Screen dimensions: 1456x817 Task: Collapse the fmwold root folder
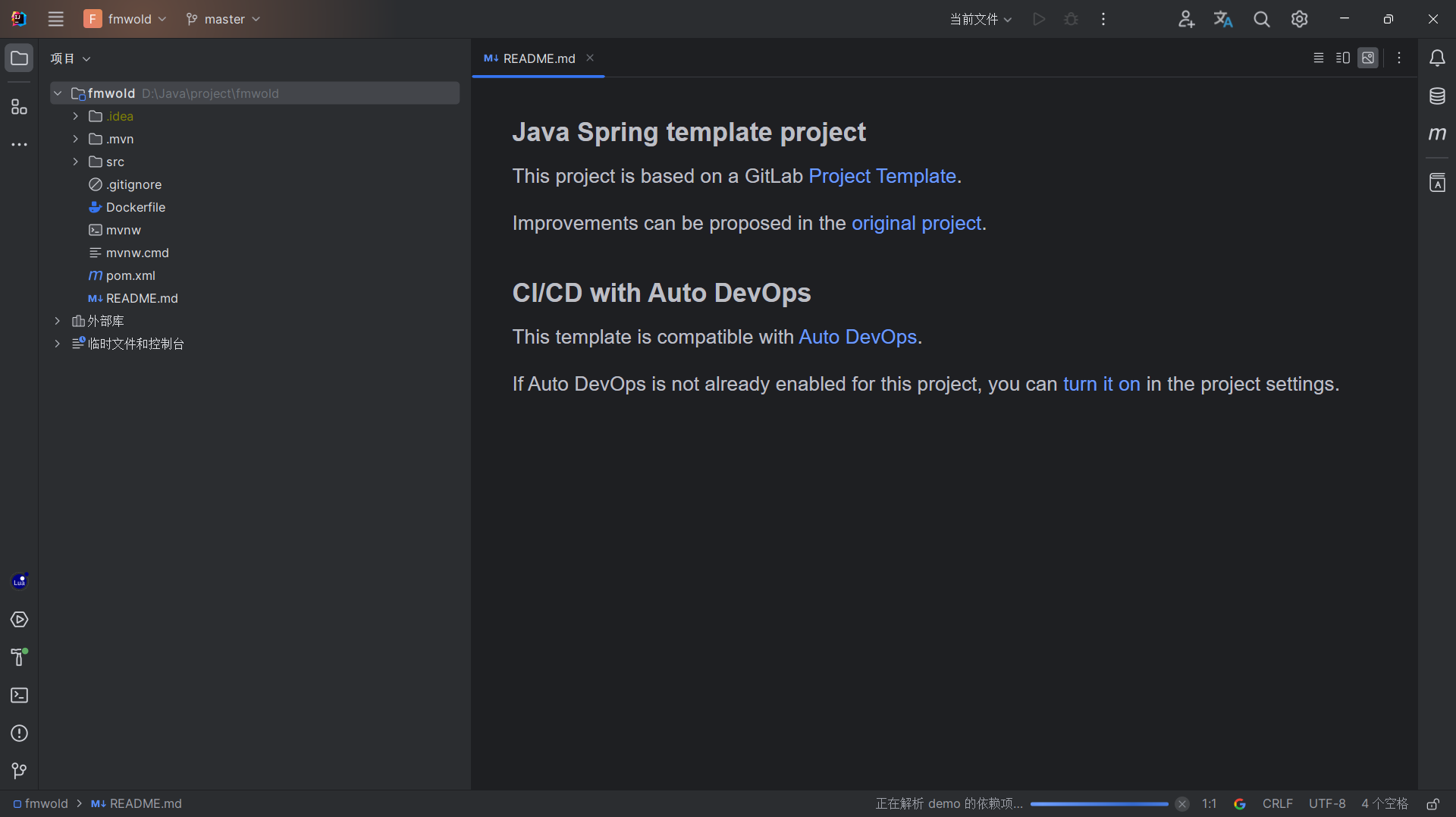pos(58,93)
